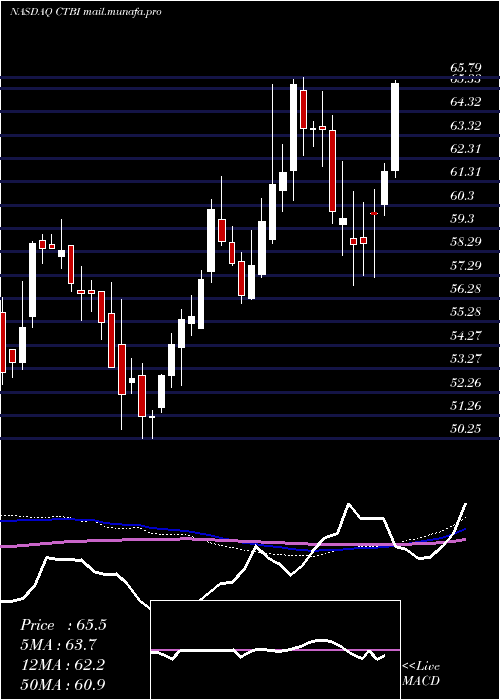Click the 62.31 price axis label
This screenshot has width=500, height=700.
point(466,149)
